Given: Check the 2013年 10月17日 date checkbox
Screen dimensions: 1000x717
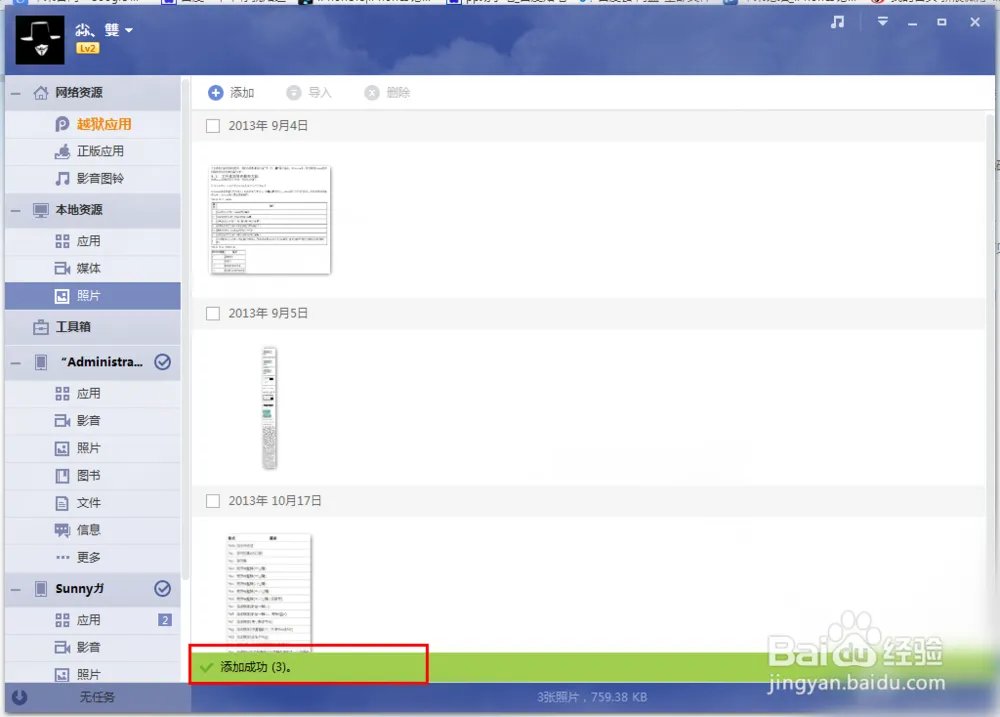Looking at the screenshot, I should coord(212,501).
